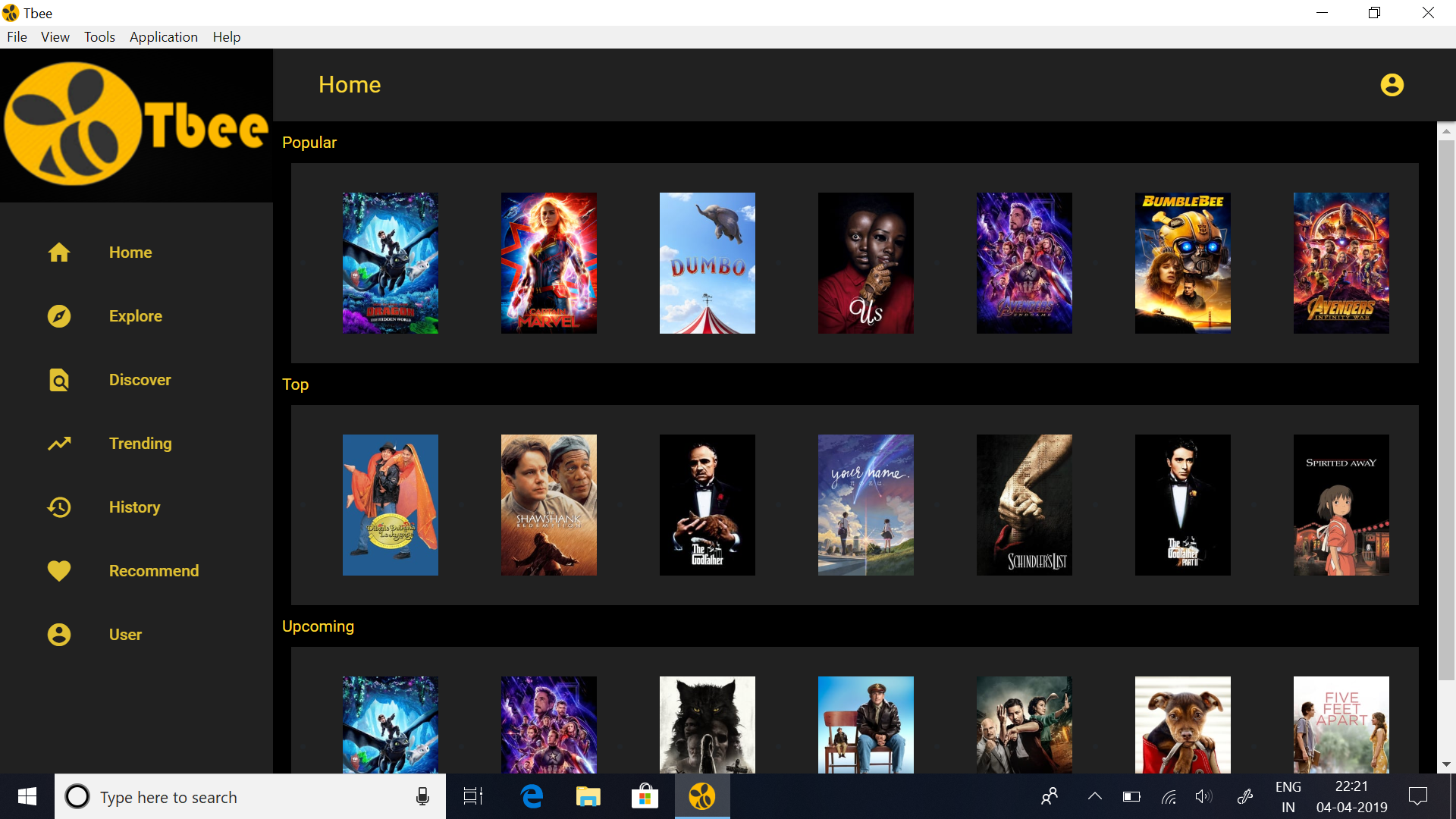Open the Help menu
The image size is (1456, 819).
[227, 36]
